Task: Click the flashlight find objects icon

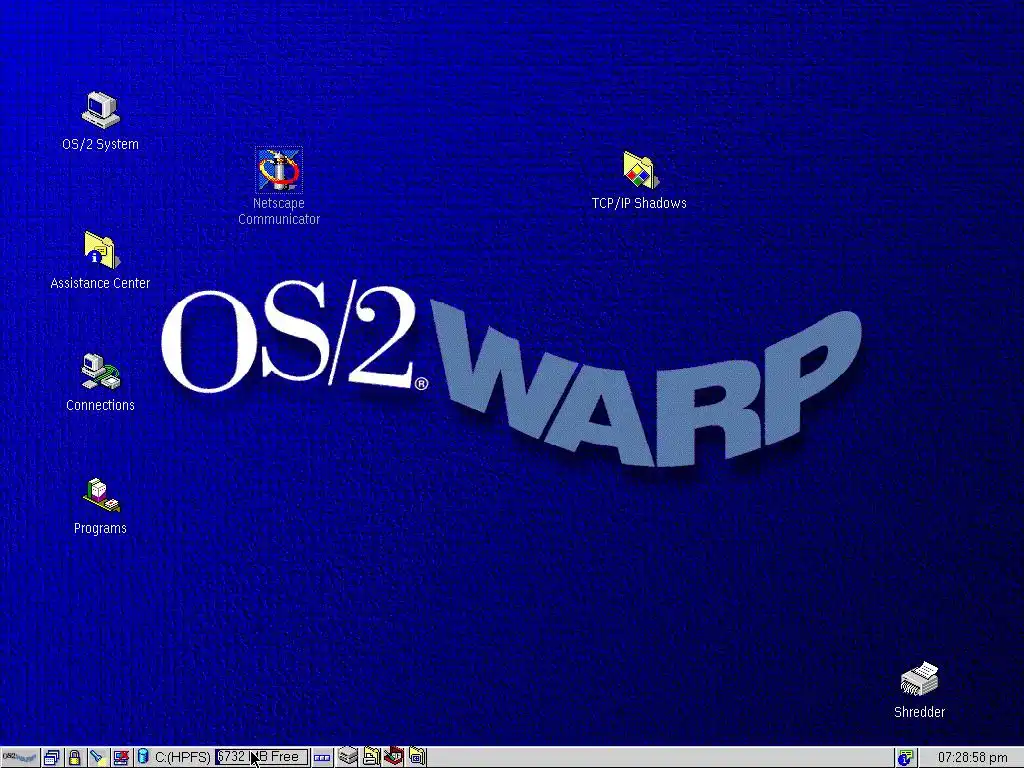Action: pos(97,758)
